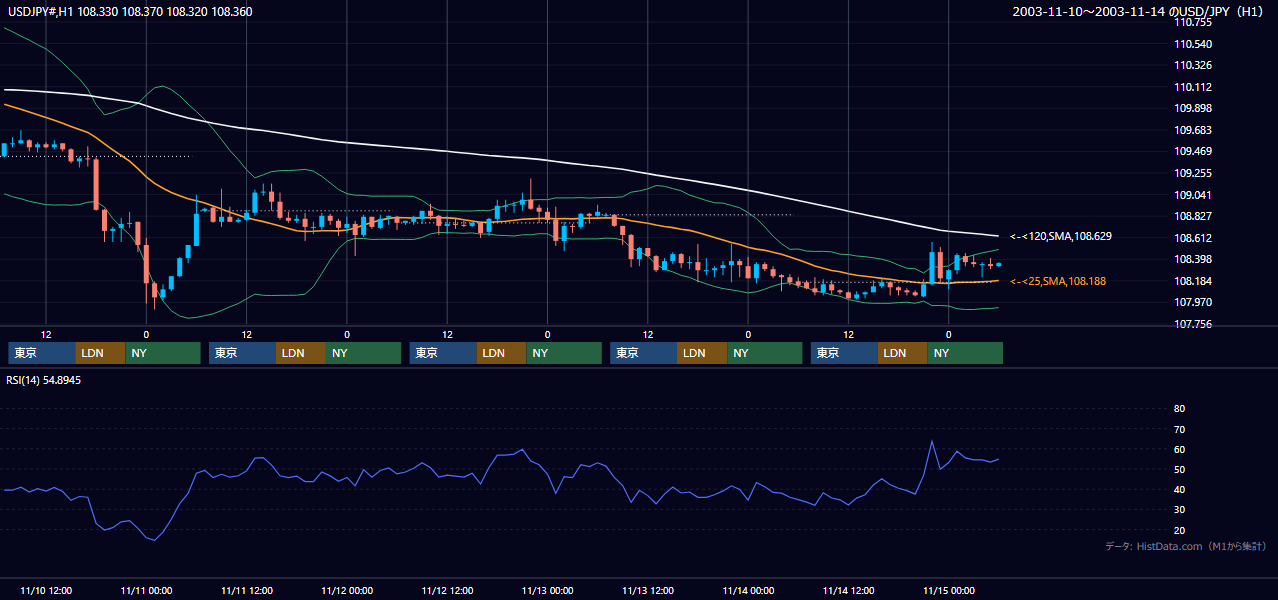Click the 11/12 12:00 date label
Viewport: 1278px width, 600px height.
[447, 590]
